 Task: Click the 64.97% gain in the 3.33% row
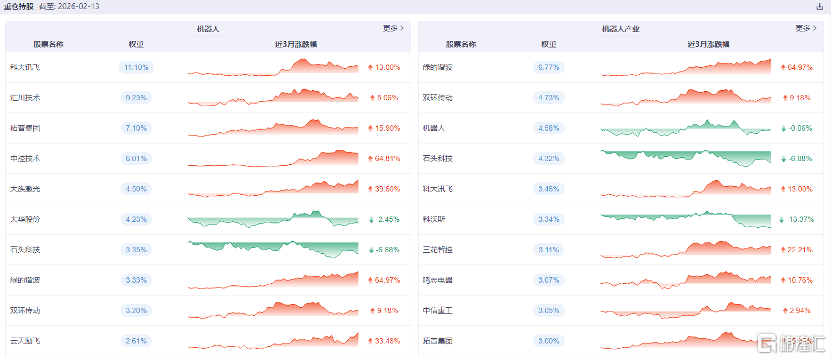coord(388,280)
